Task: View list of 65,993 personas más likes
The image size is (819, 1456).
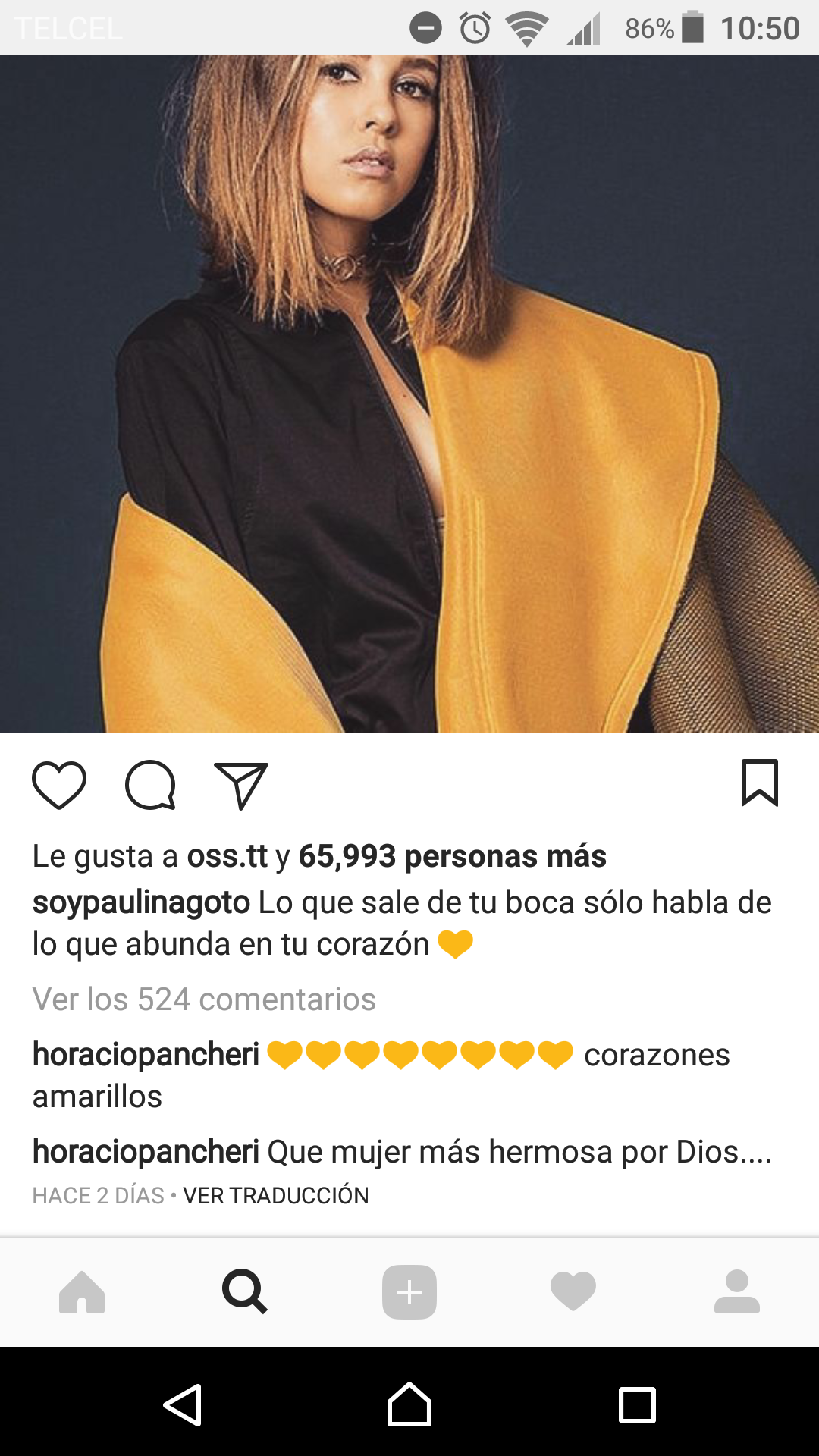Action: pos(452,856)
